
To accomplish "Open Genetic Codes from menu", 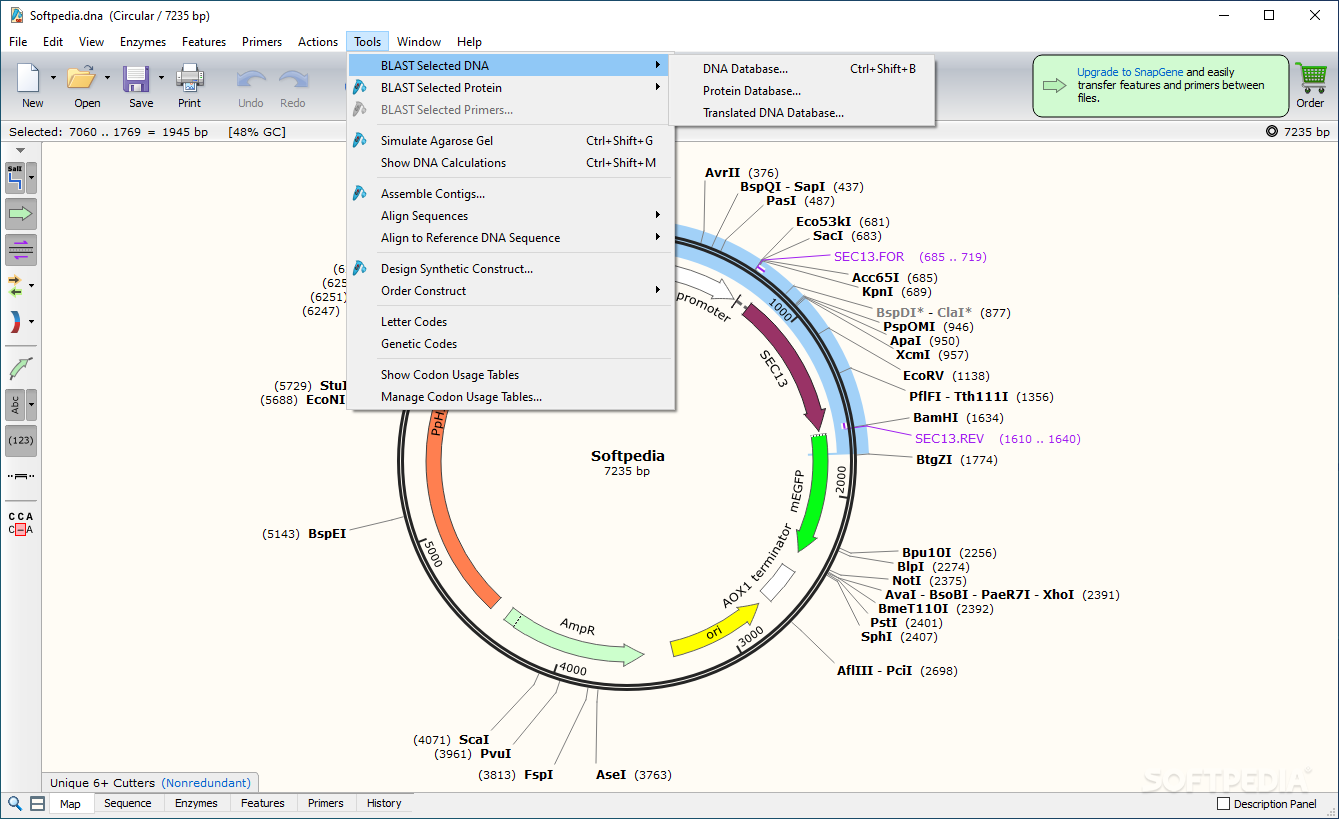I will (511, 344).
